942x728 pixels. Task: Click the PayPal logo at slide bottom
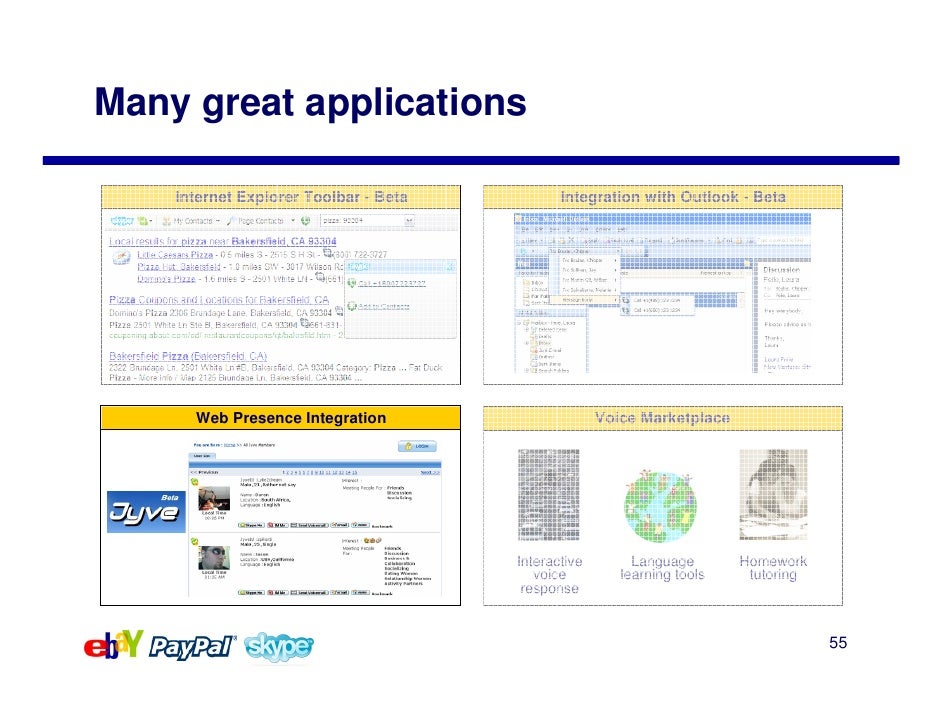click(x=192, y=647)
